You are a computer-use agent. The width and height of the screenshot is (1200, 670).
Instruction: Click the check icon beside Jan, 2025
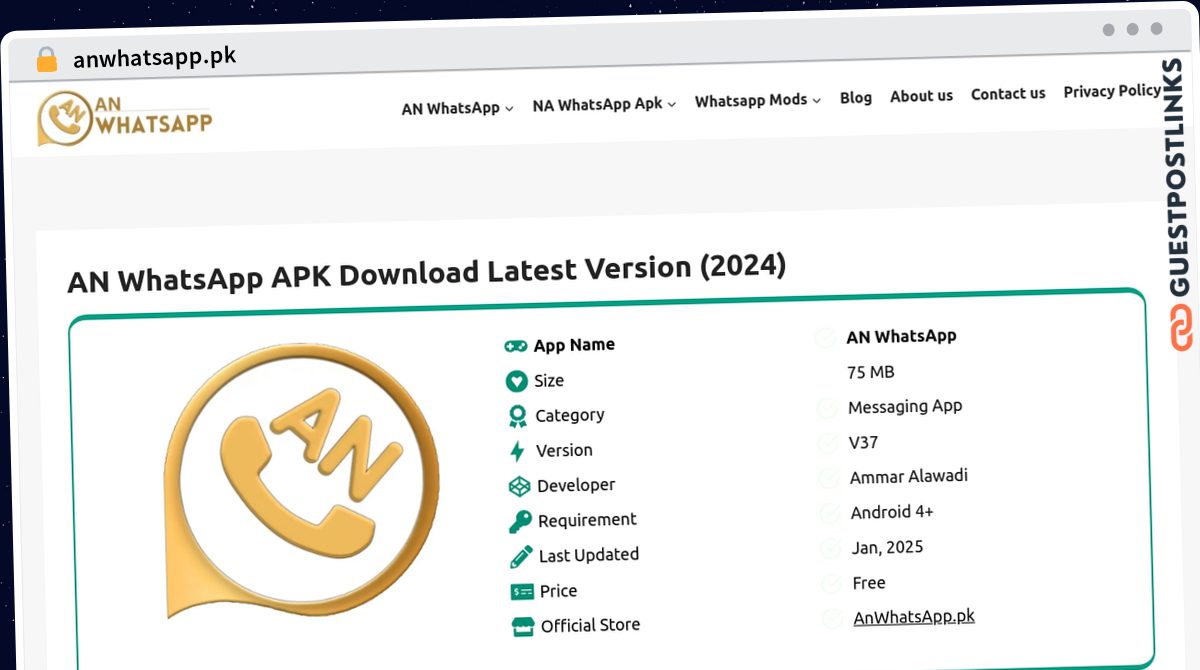(x=832, y=549)
